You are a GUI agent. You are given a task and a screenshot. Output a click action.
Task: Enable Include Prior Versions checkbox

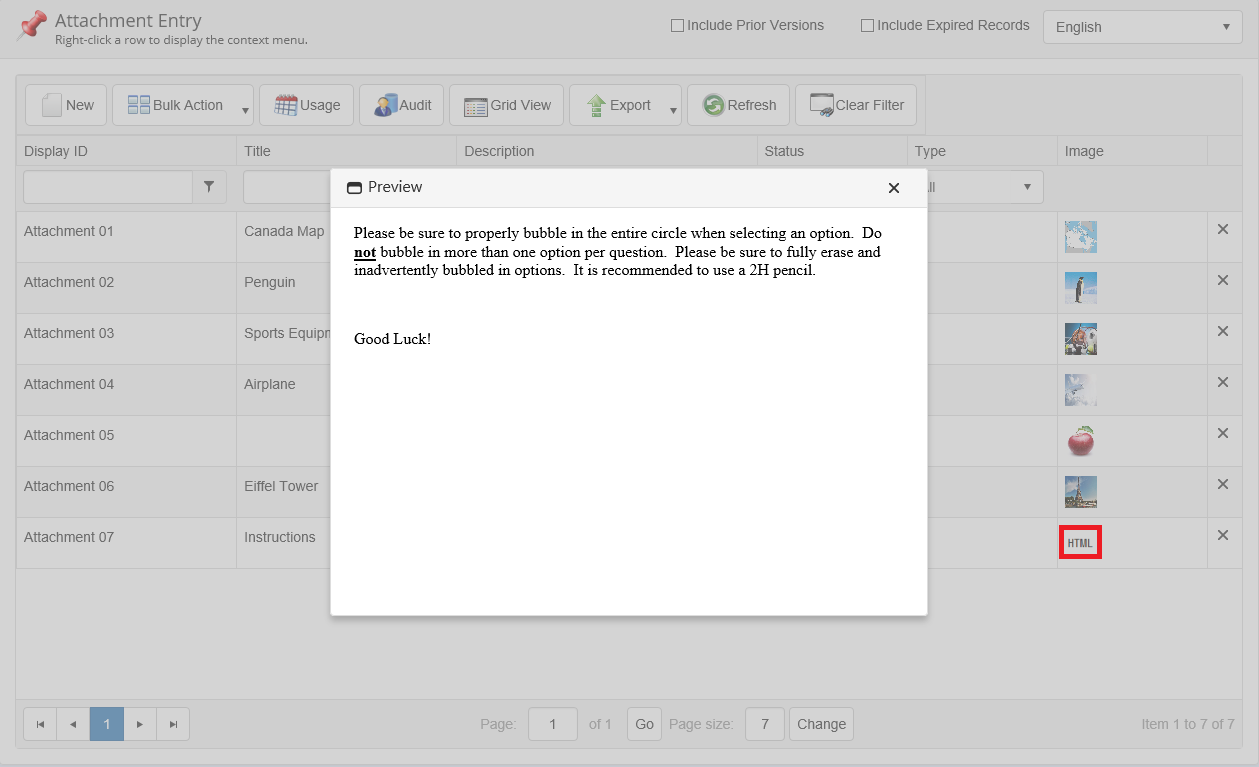tap(677, 26)
